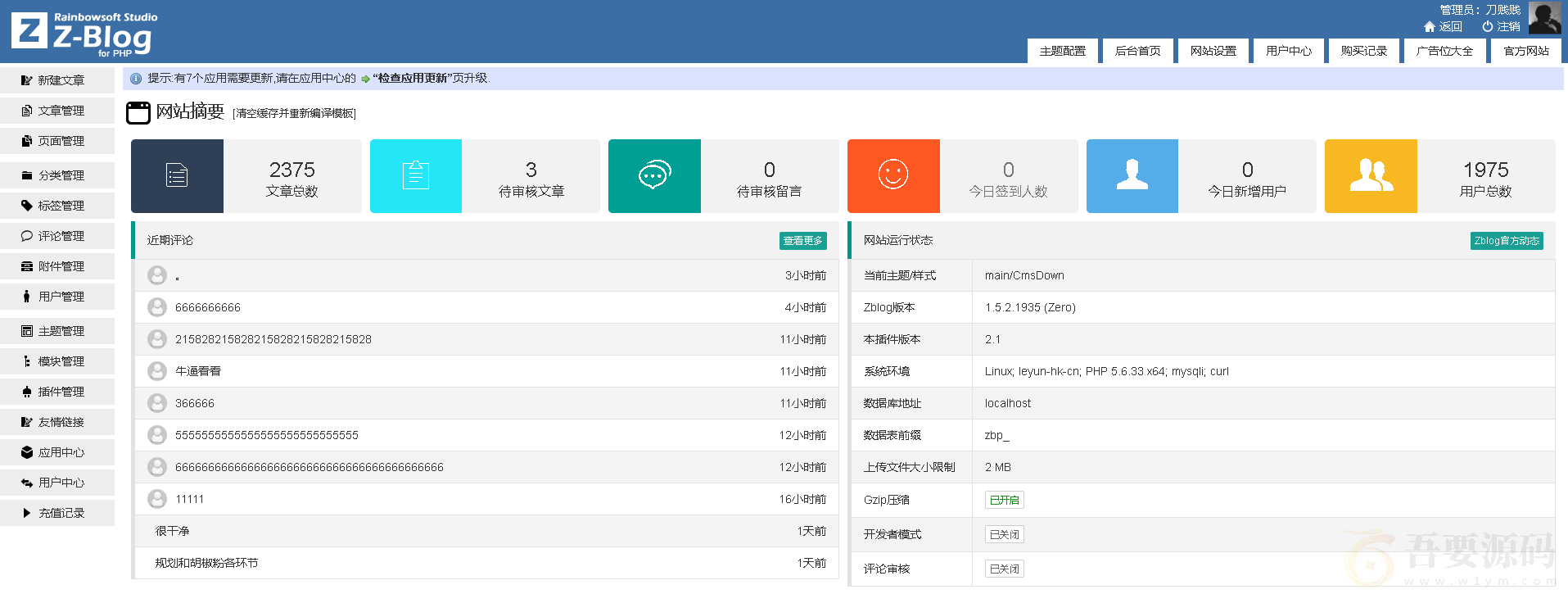
Task: Open 插件管理 in the sidebar
Action: click(x=61, y=392)
